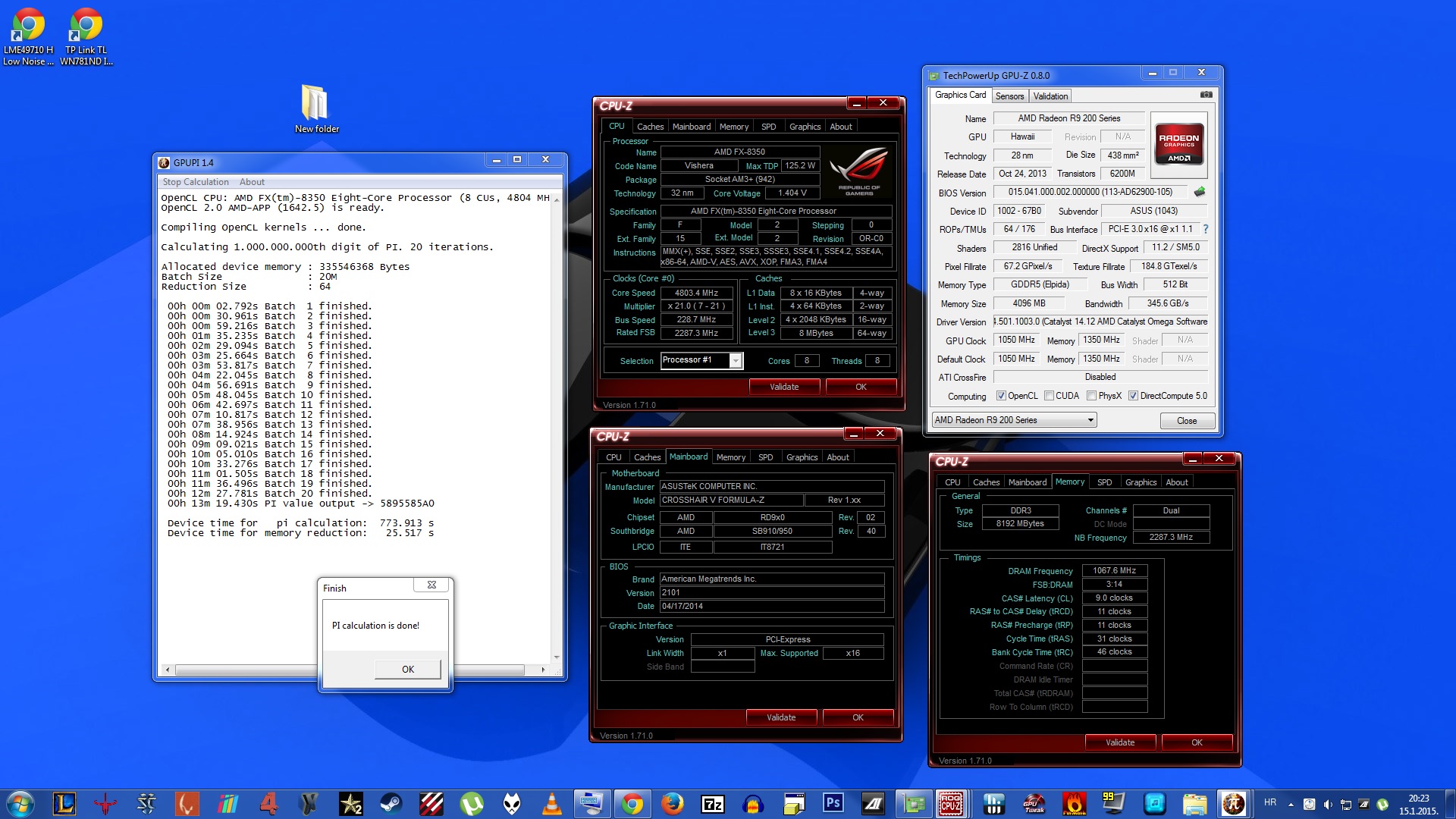Click Validate in CPU-Z CPU window

click(x=784, y=387)
